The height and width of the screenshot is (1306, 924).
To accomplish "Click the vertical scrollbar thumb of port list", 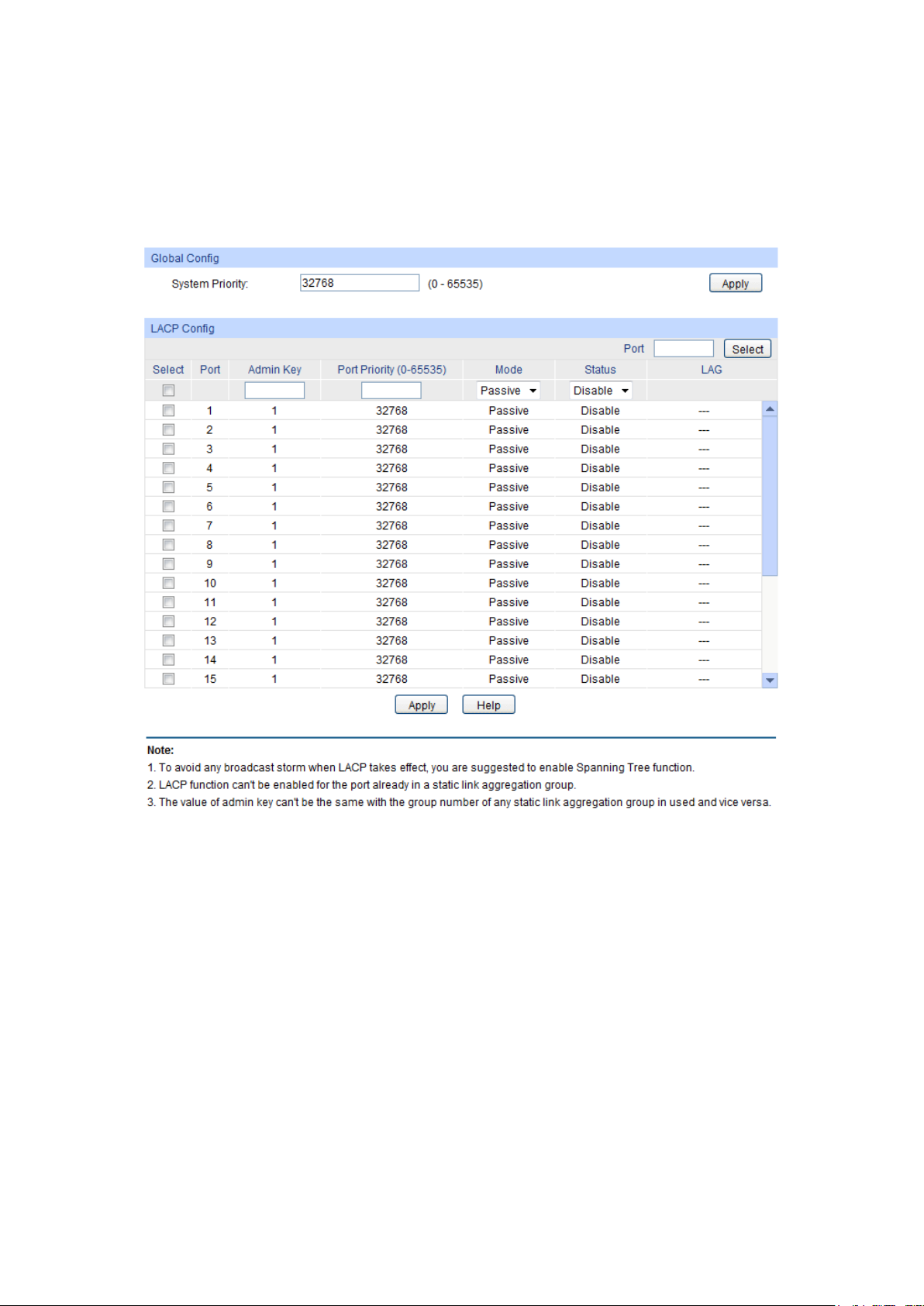I will (x=770, y=496).
